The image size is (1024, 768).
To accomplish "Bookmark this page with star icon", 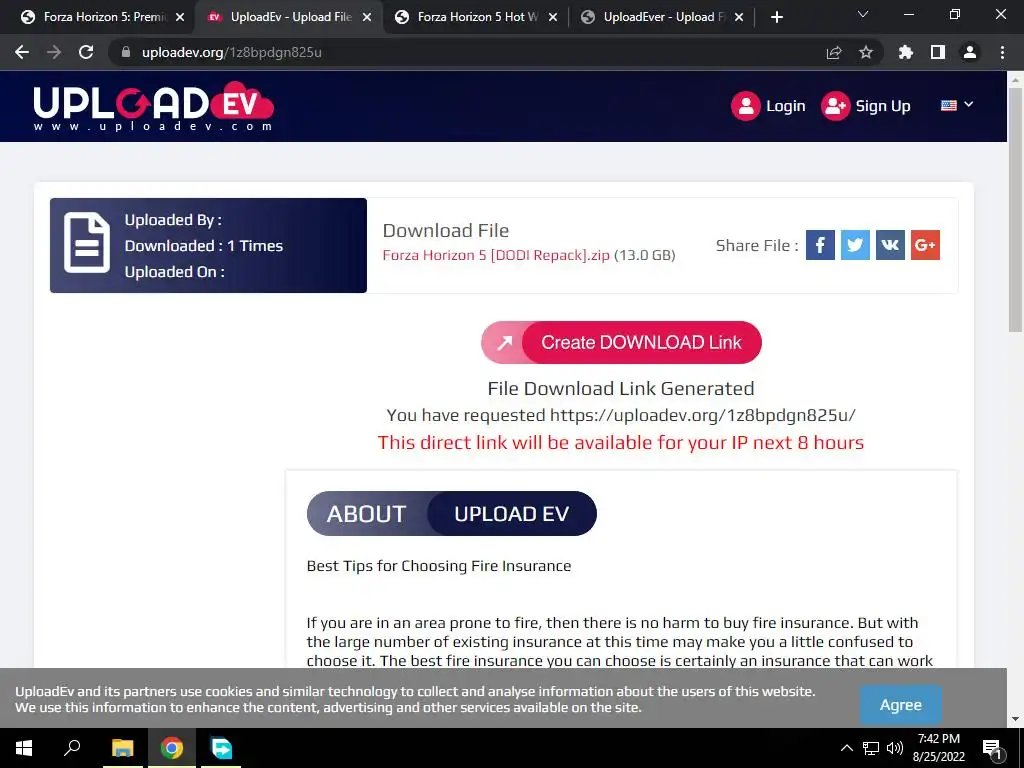I will pyautogui.click(x=865, y=52).
